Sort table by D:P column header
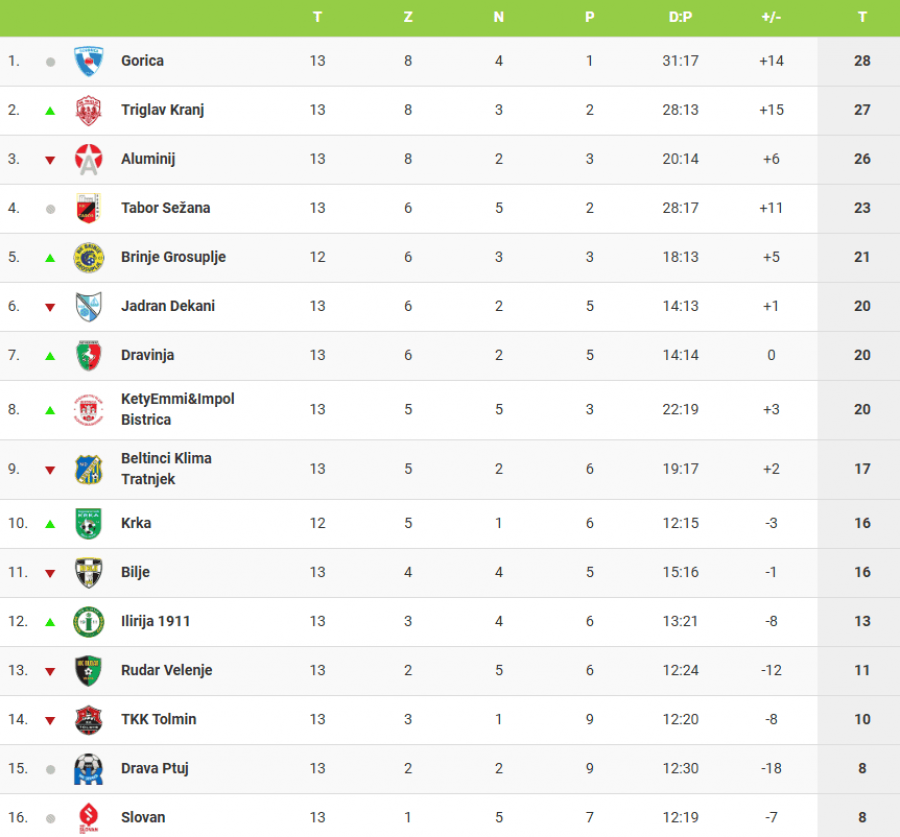The image size is (900, 837). coord(680,17)
